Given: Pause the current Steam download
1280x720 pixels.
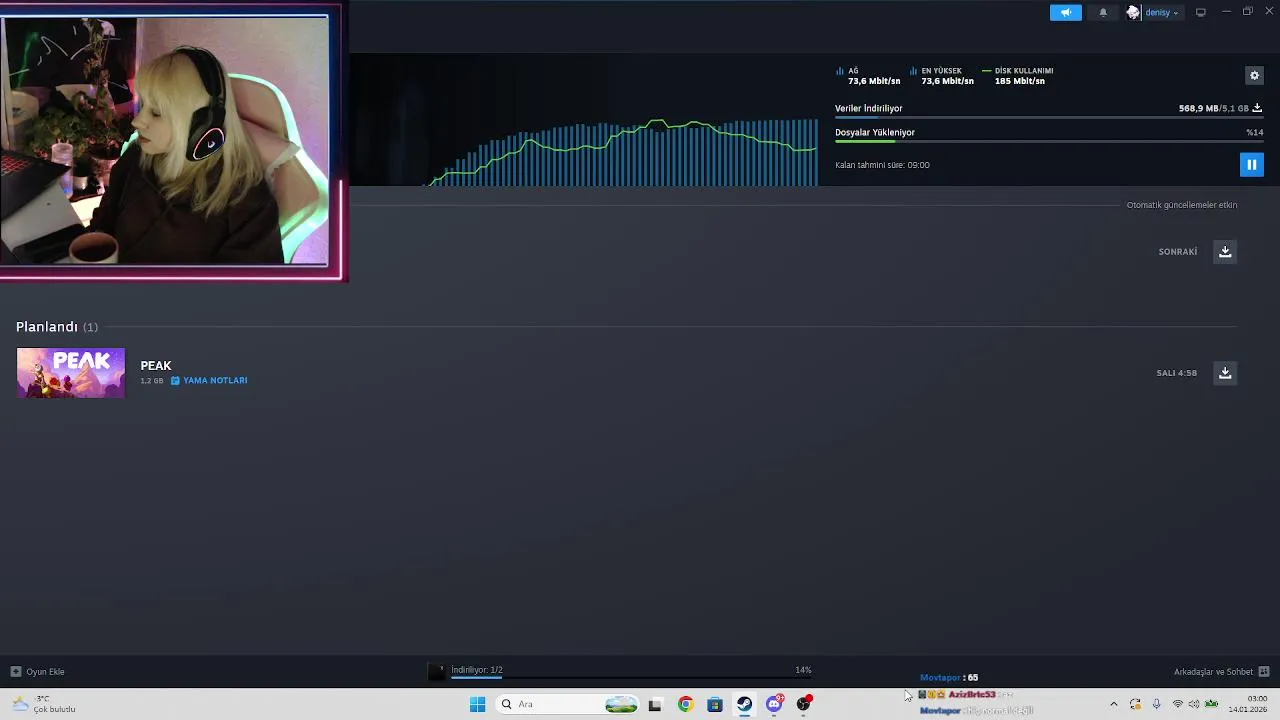Looking at the screenshot, I should 1251,164.
